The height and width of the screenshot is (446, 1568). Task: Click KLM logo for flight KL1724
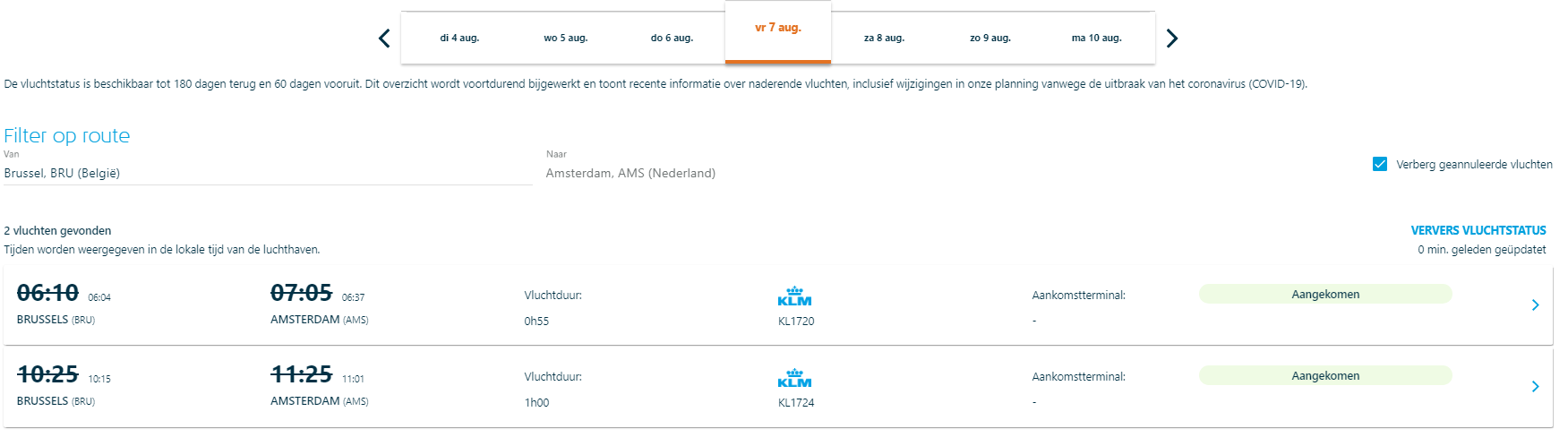pos(794,378)
